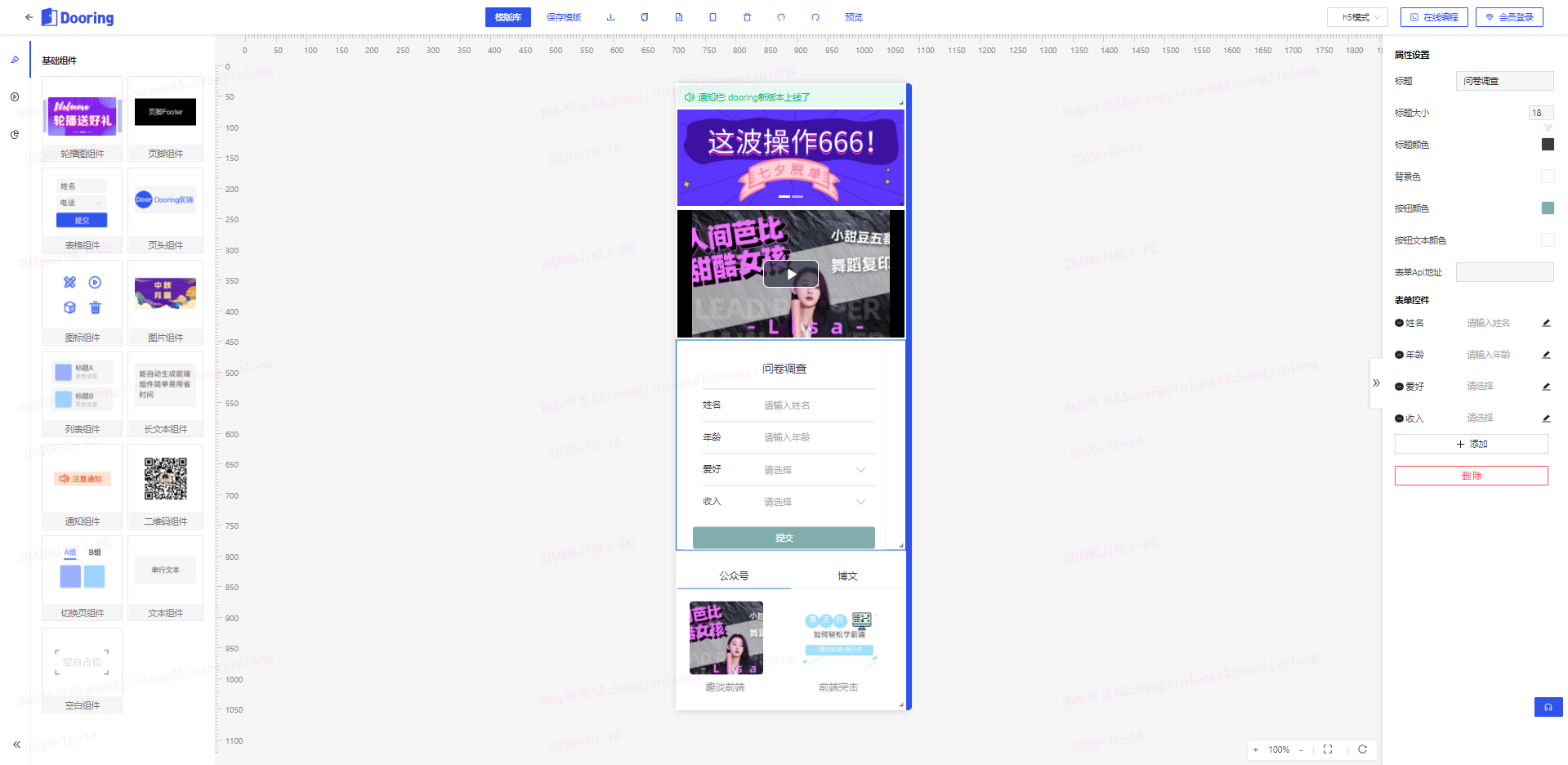Open the h5模式 dropdown
1568x765 pixels.
pos(1357,17)
